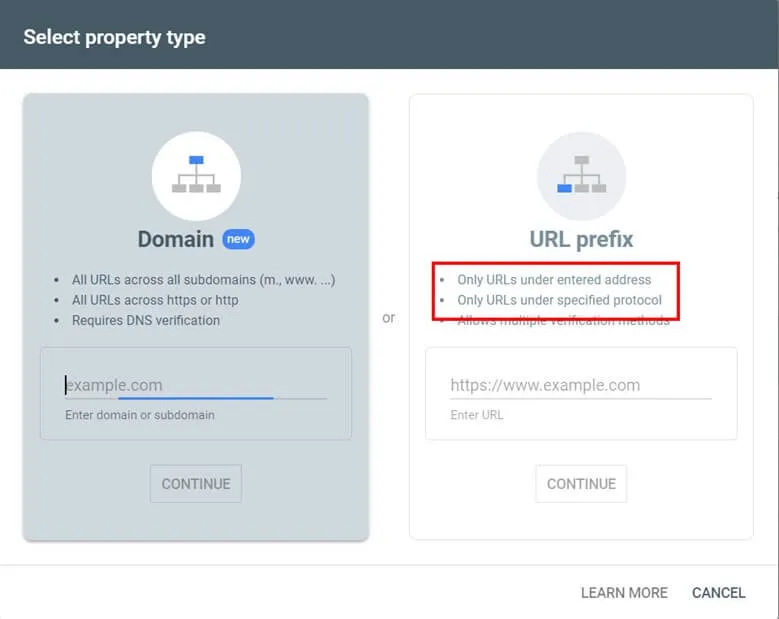Click CONTINUE under the URL prefix option

click(x=581, y=484)
